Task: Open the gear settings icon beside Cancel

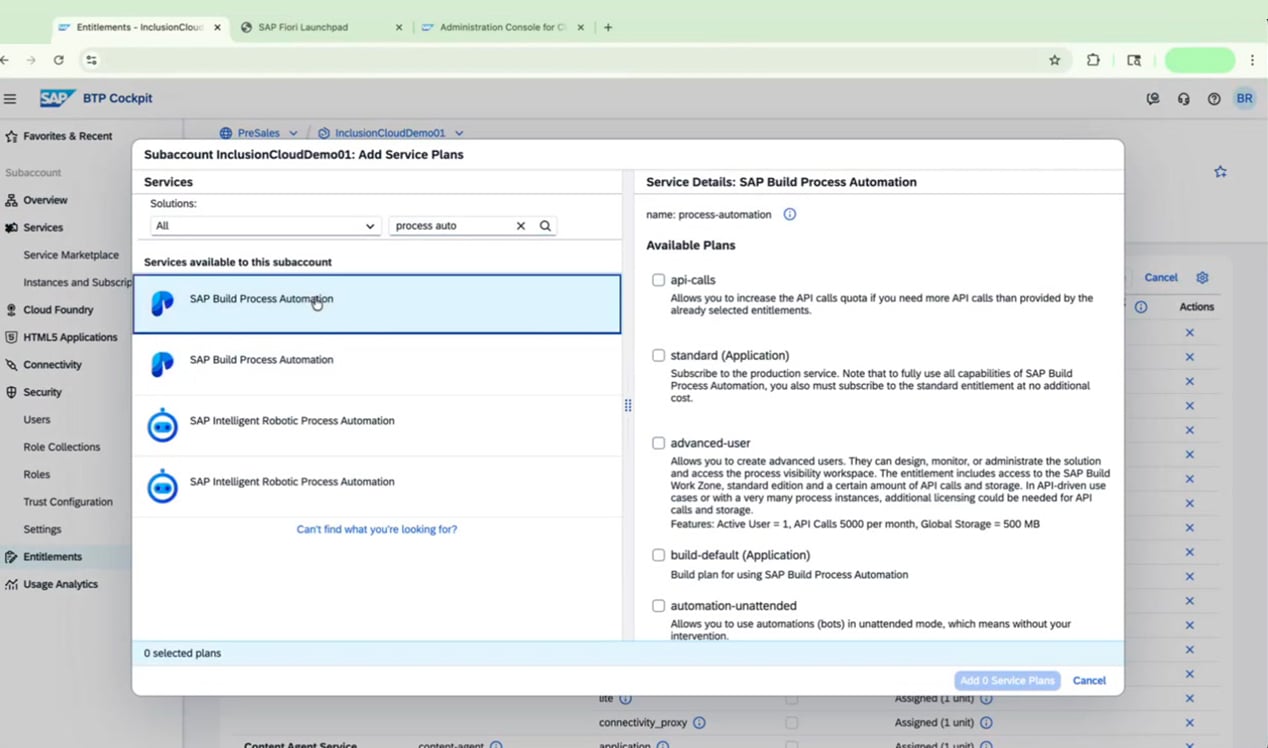Action: click(1203, 278)
